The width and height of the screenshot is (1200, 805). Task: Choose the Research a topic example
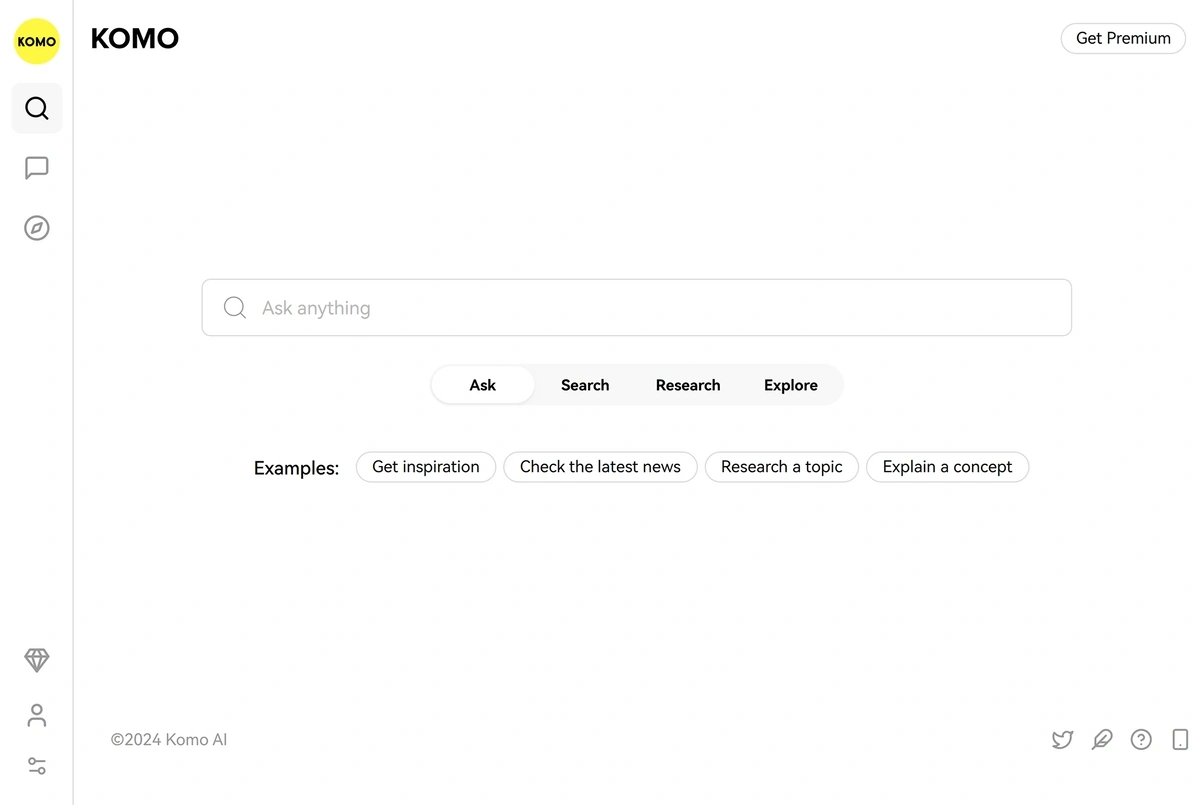[x=782, y=467]
